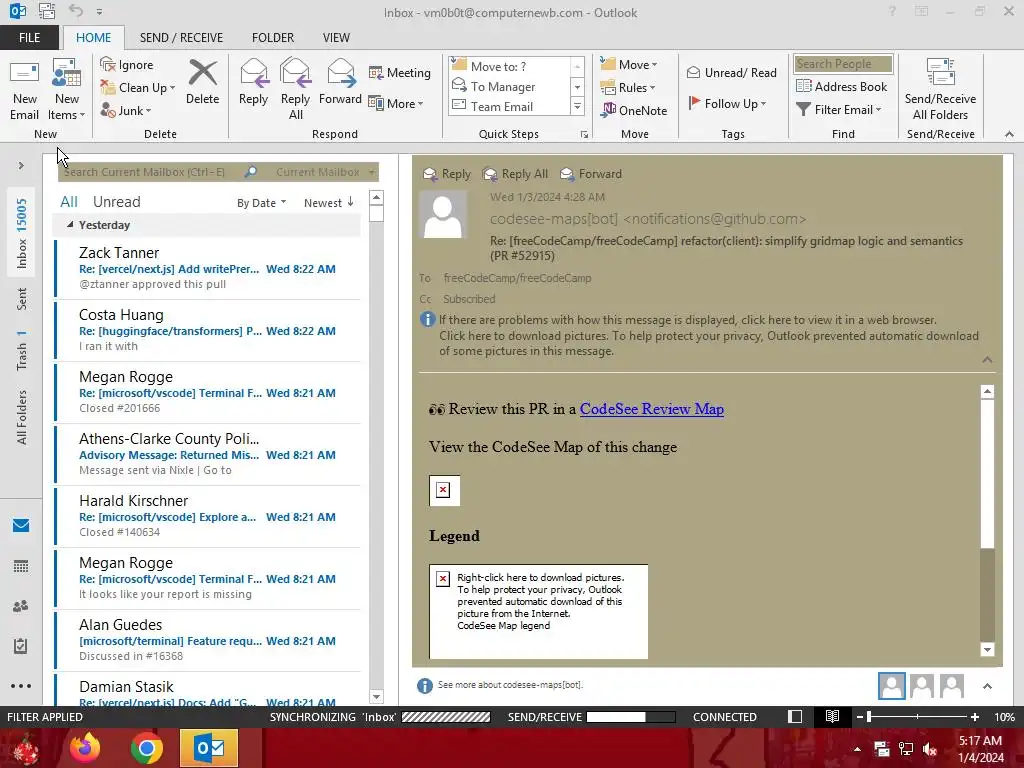Ignore the selected conversation

click(127, 65)
